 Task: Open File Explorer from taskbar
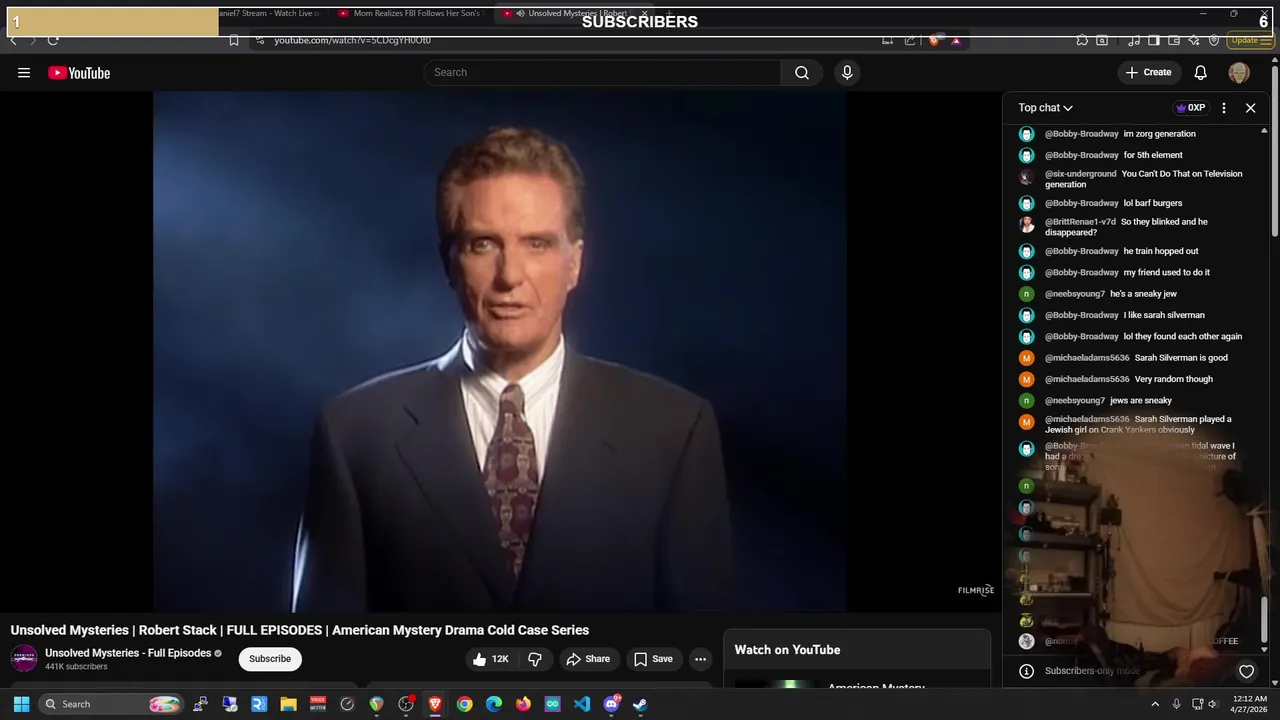click(289, 704)
